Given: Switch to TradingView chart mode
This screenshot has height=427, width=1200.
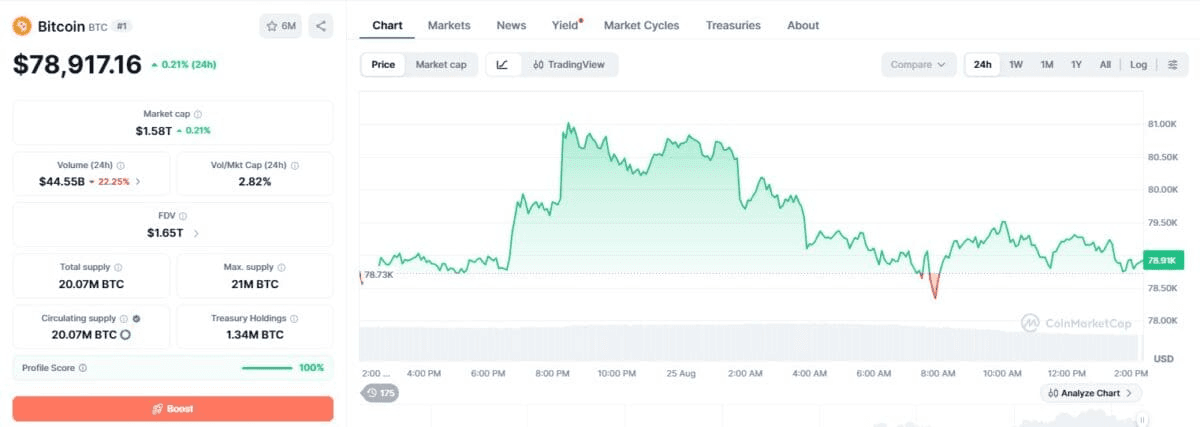Looking at the screenshot, I should pyautogui.click(x=569, y=64).
